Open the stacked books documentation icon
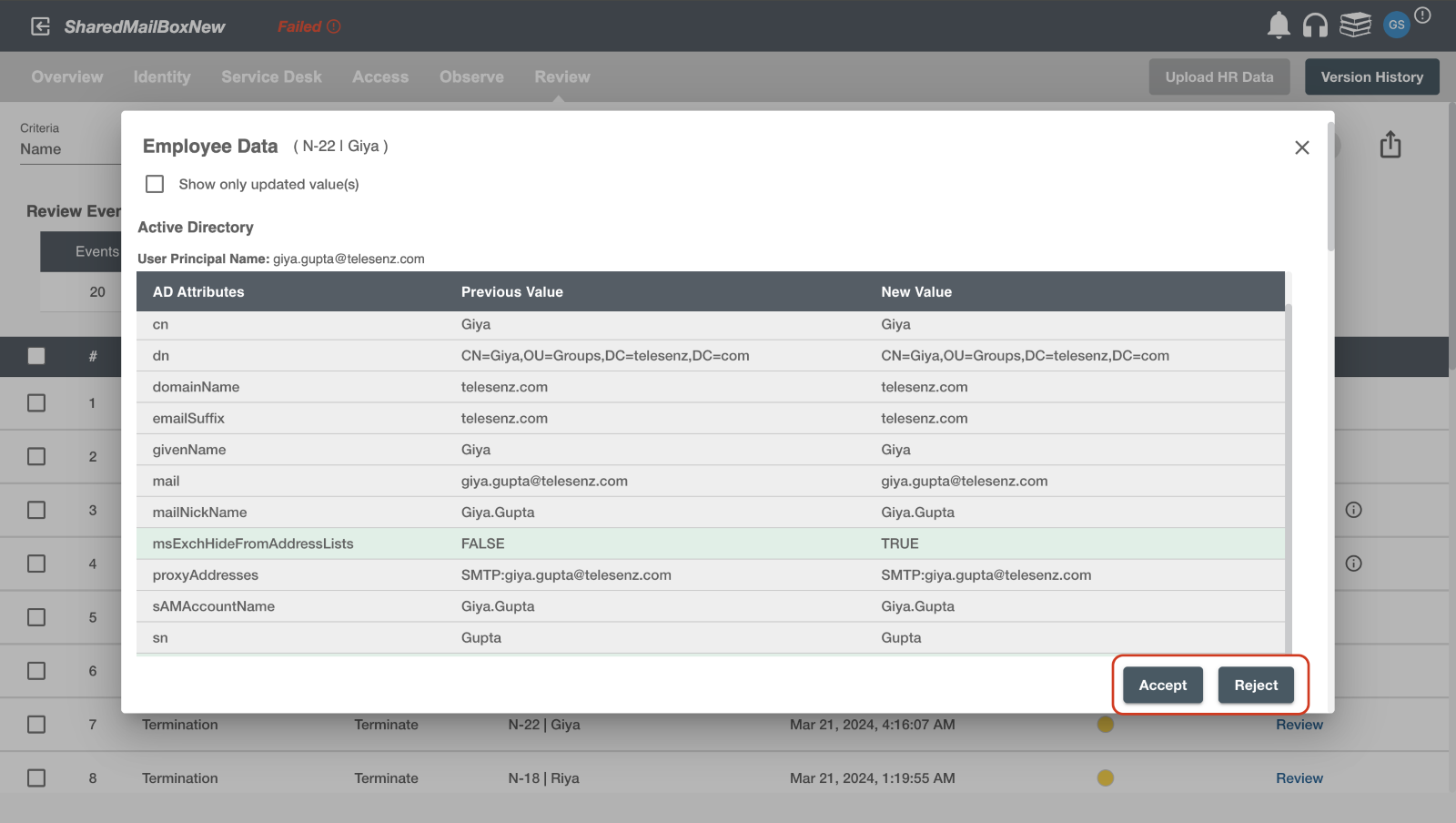Viewport: 1456px width, 823px height. pos(1355,25)
